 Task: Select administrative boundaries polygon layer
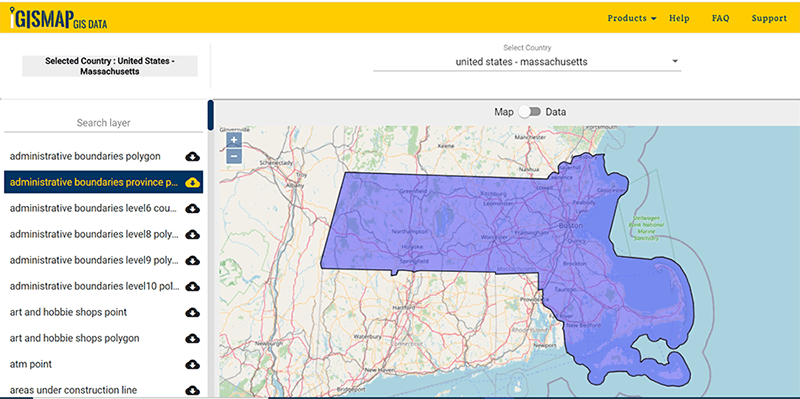tap(85, 156)
